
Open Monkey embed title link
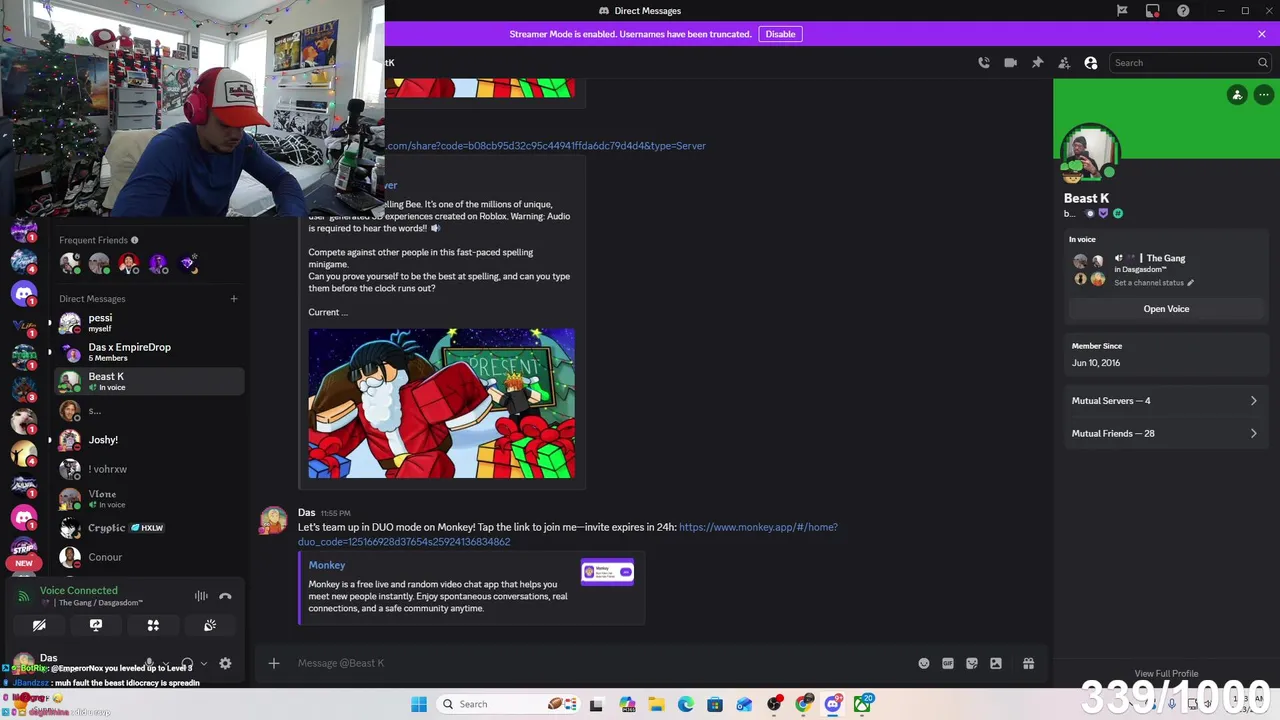[x=327, y=565]
